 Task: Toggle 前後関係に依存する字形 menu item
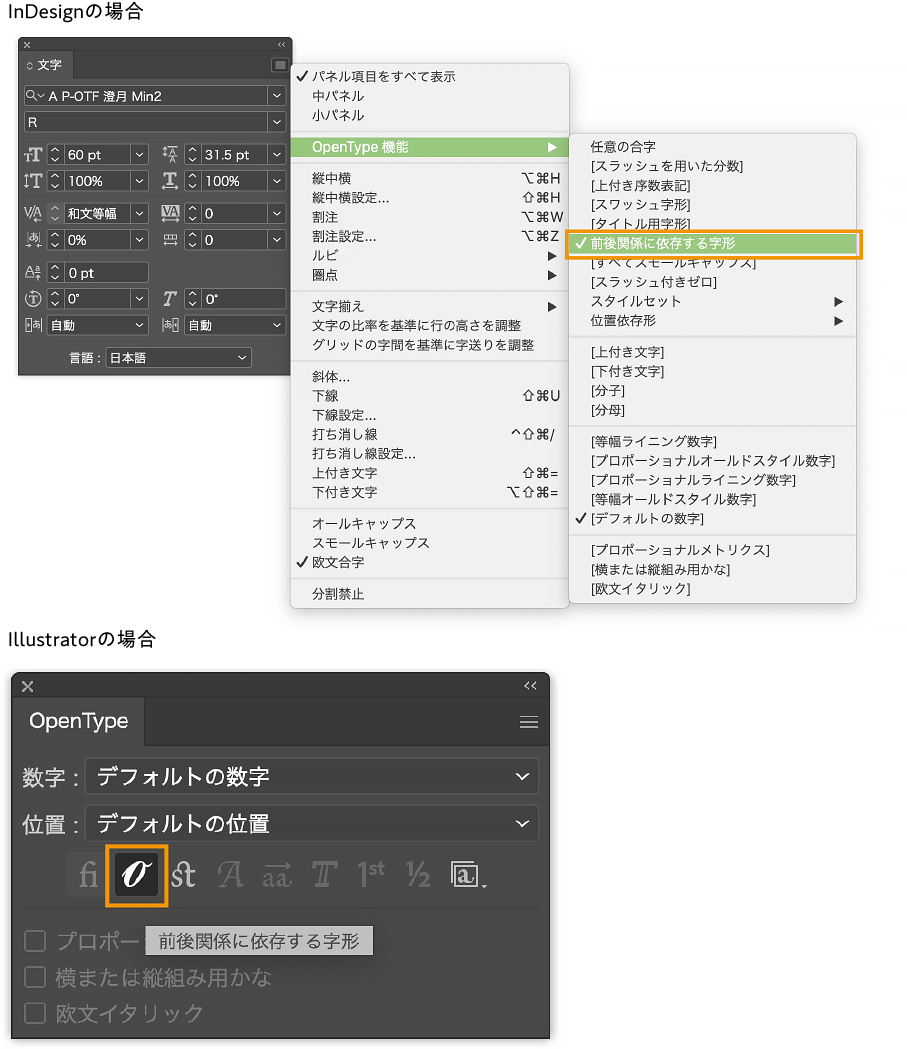tap(713, 244)
